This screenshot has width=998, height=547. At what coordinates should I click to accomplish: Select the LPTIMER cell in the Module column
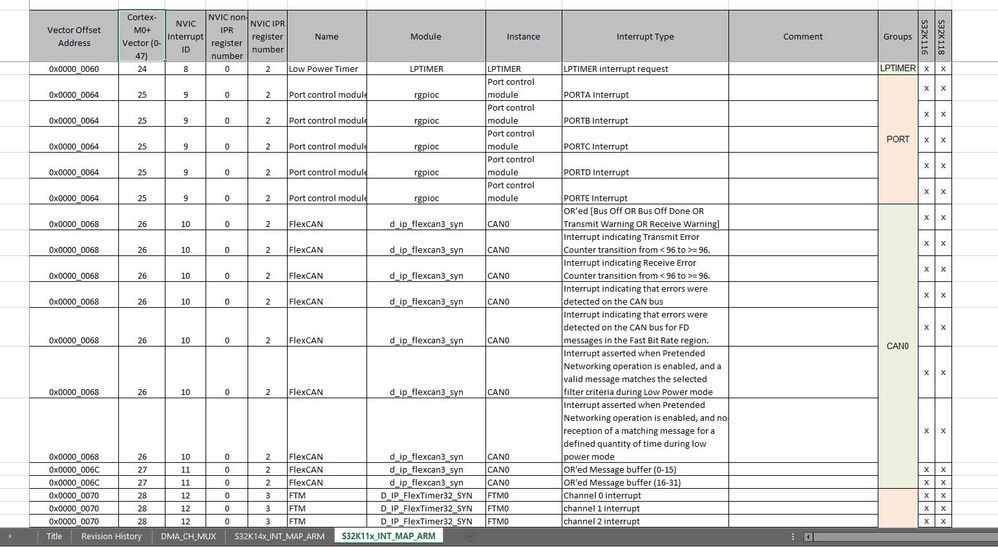pos(426,69)
